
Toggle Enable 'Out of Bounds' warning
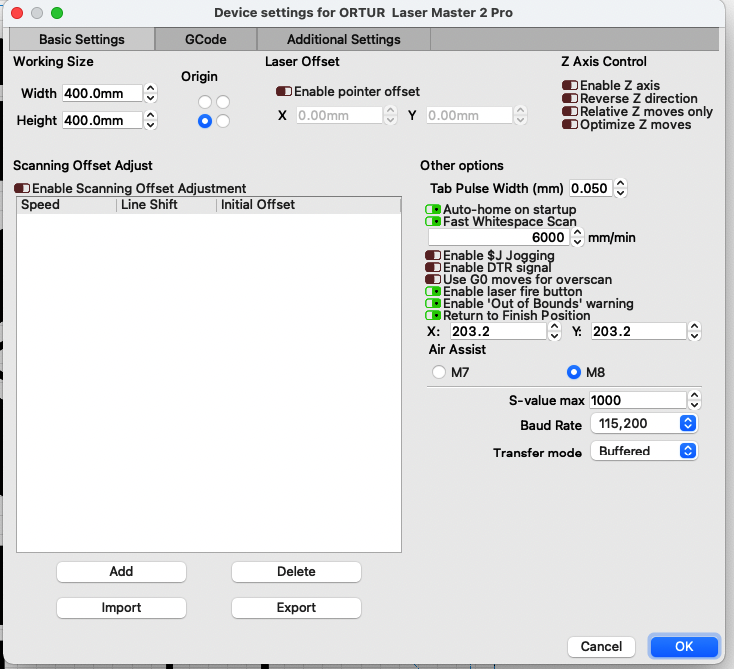click(433, 303)
